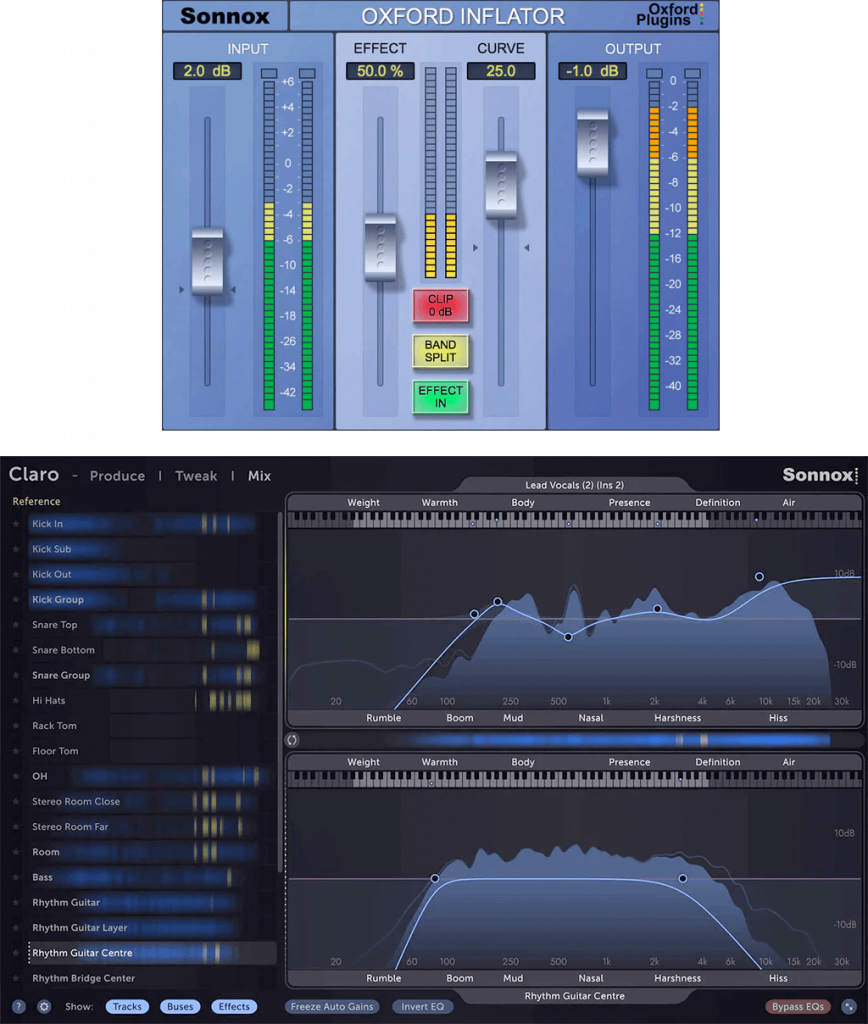Toggle the BAND SPLIT button
868x1024 pixels.
440,351
